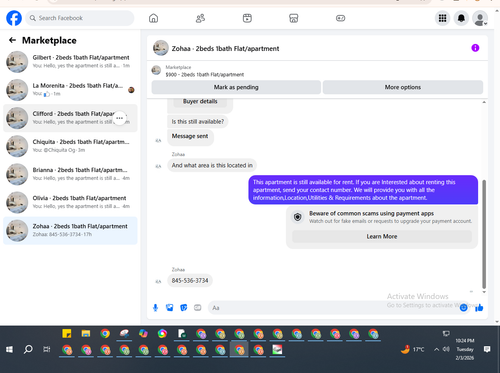Viewport: 500px width, 373px height.
Task: Open the Gaming icon in top navigation
Action: tap(340, 18)
